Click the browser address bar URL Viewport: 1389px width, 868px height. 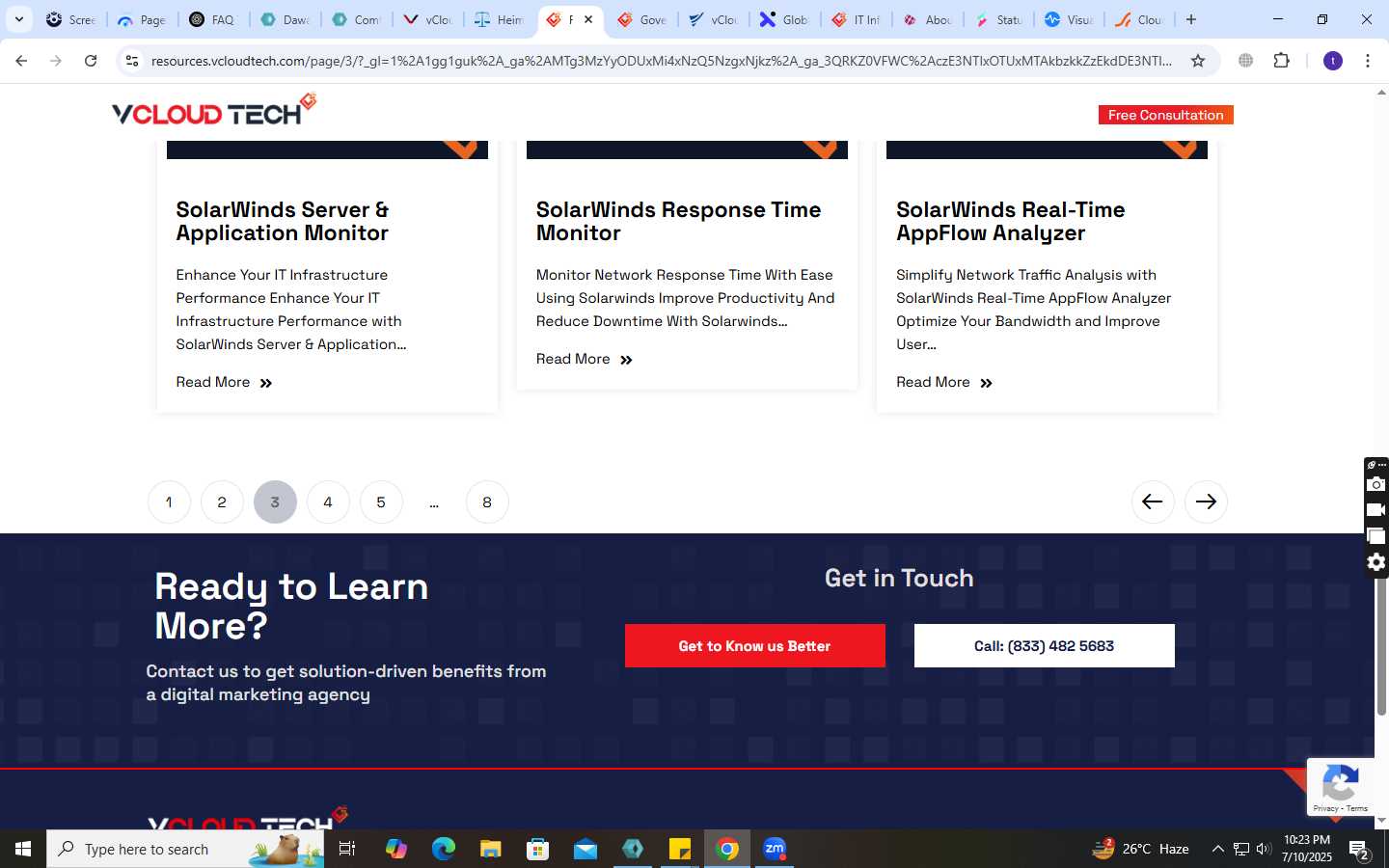(662, 61)
